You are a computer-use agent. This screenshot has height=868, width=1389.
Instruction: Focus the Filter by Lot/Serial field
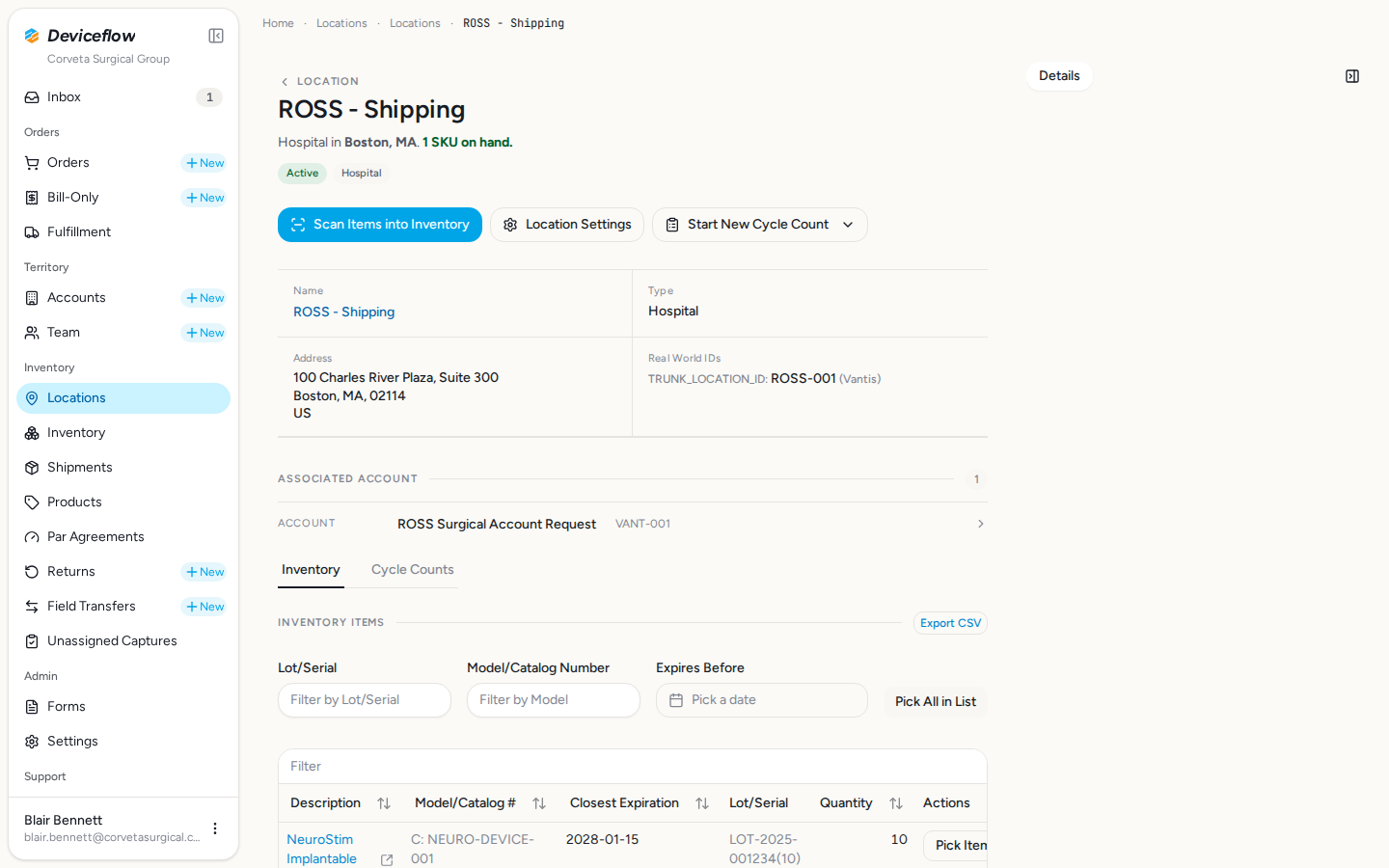point(365,700)
